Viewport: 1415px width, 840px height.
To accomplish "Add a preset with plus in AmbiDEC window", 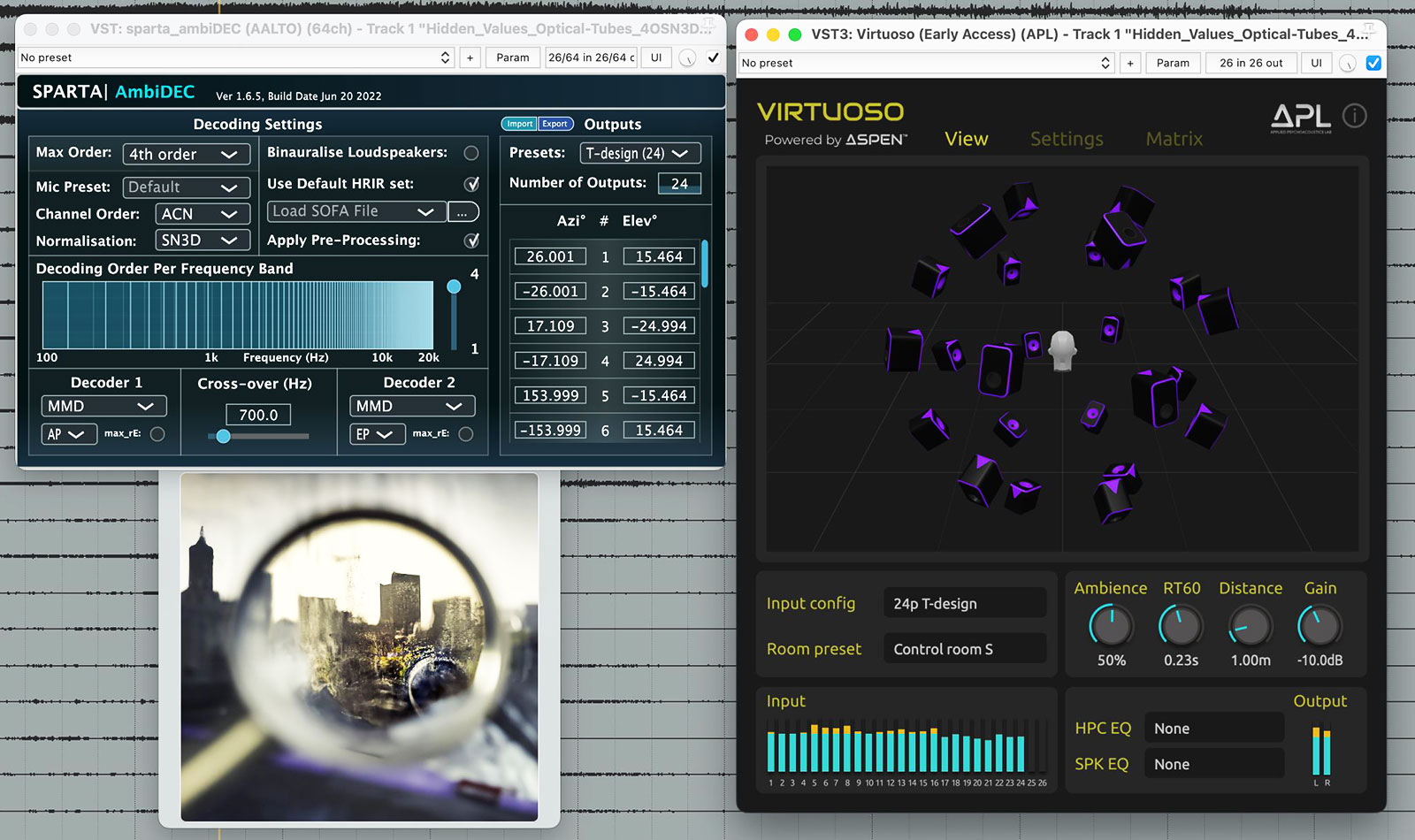I will click(470, 57).
